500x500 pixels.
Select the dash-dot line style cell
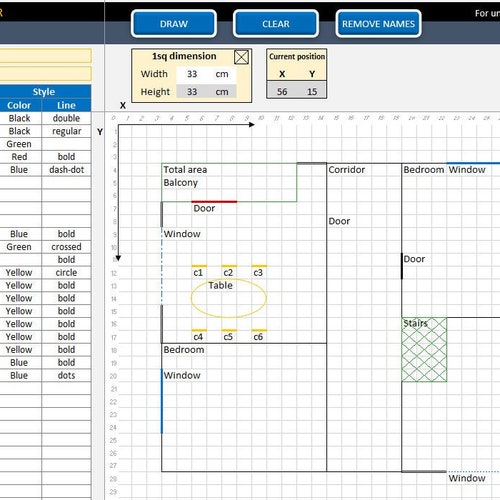coord(66,170)
